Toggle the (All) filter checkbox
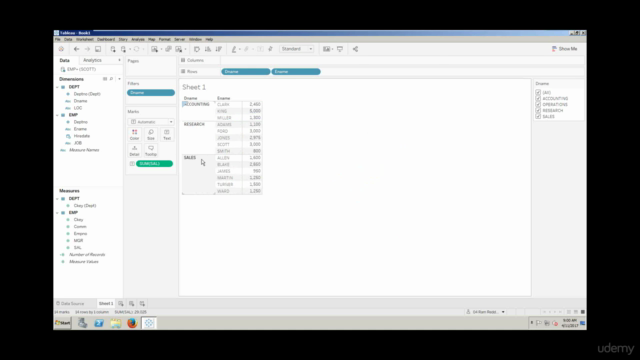The width and height of the screenshot is (640, 360). tap(538, 93)
